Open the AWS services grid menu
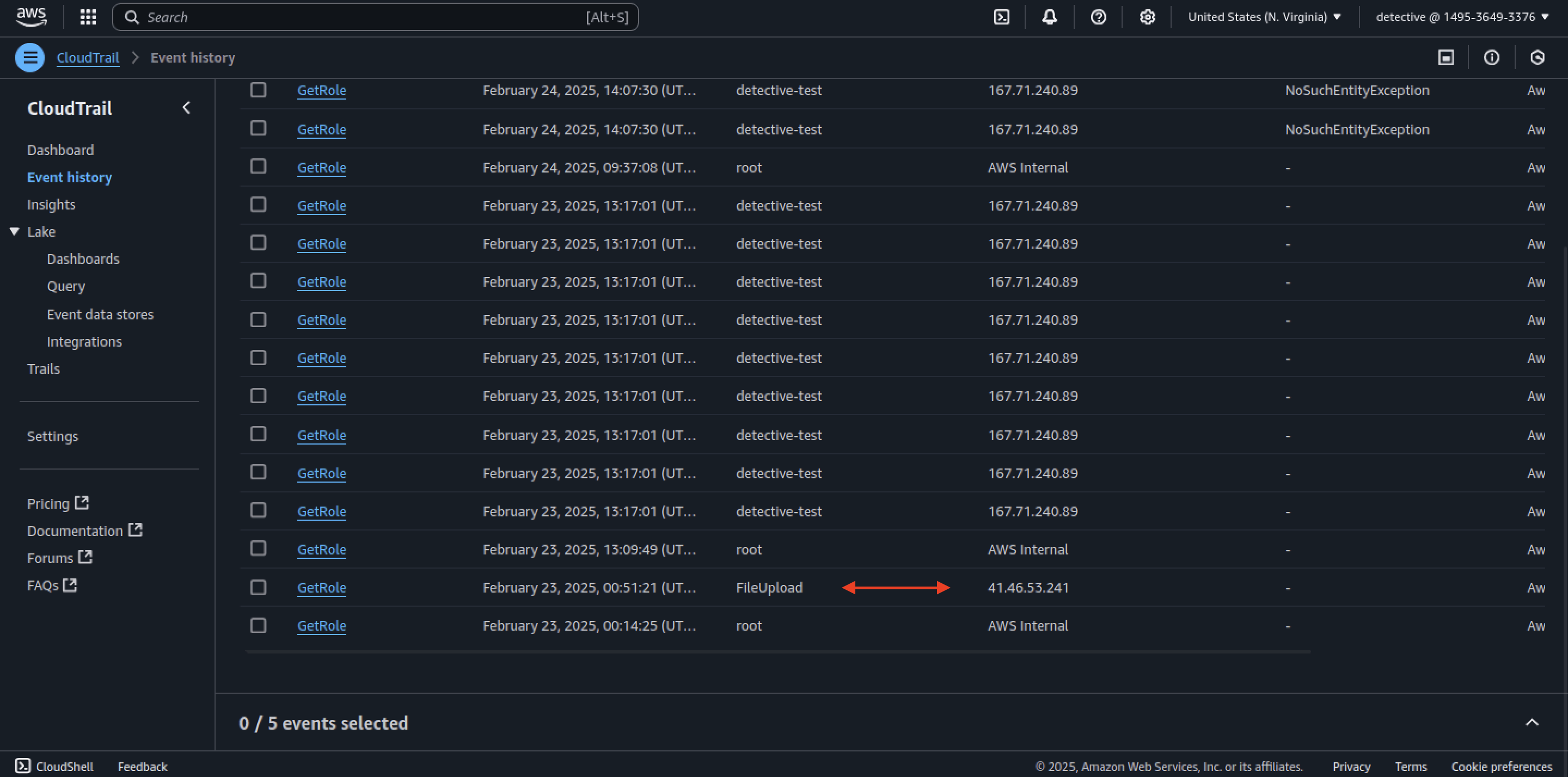 tap(88, 17)
